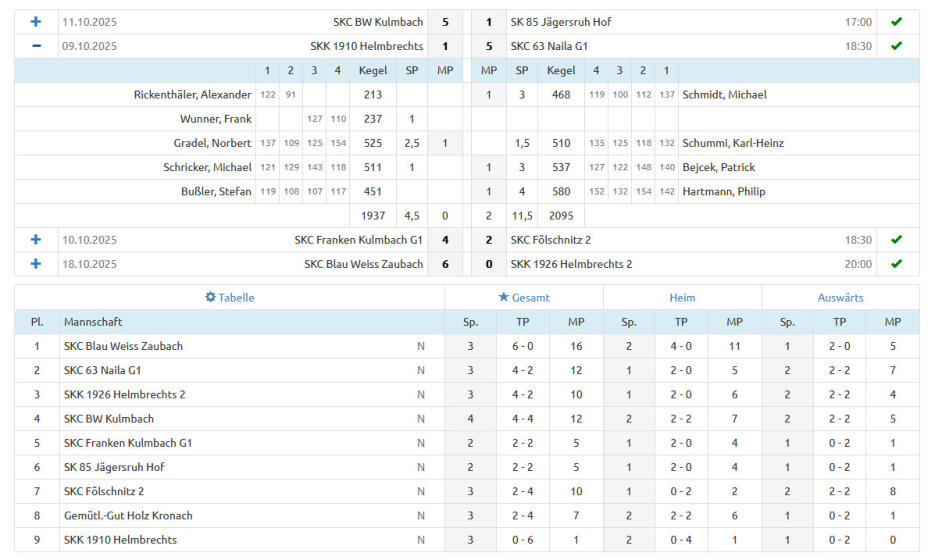This screenshot has width=942, height=560.
Task: Select SKC 63 Naila G1 standings row
Action: tap(102, 370)
